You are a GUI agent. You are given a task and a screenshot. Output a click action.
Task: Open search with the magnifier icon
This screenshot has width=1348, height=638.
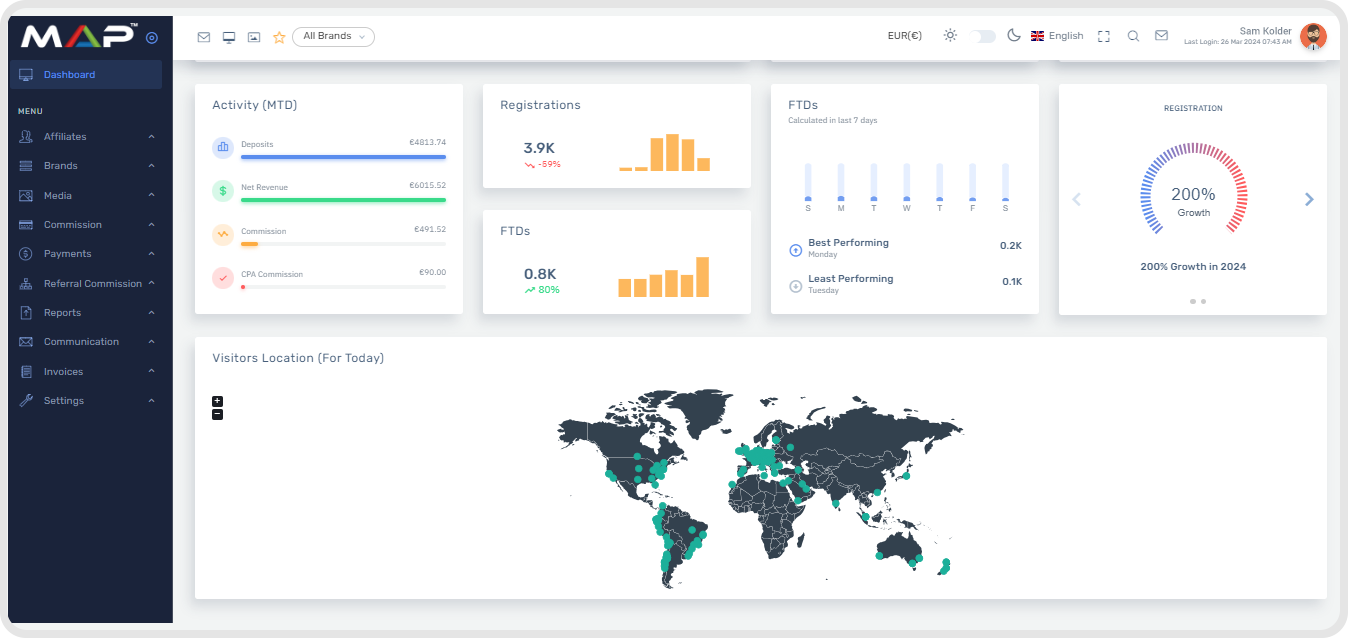1133,36
